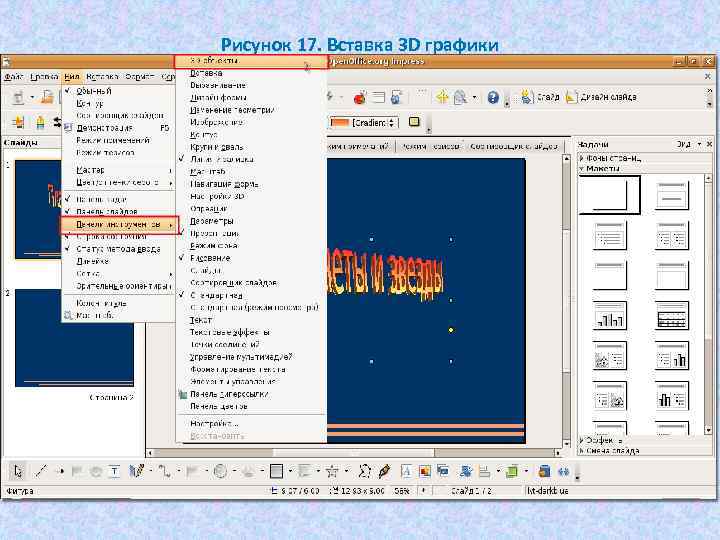Click the slide editor vertical scrollbar
This screenshot has width=720, height=540.
coord(566,301)
